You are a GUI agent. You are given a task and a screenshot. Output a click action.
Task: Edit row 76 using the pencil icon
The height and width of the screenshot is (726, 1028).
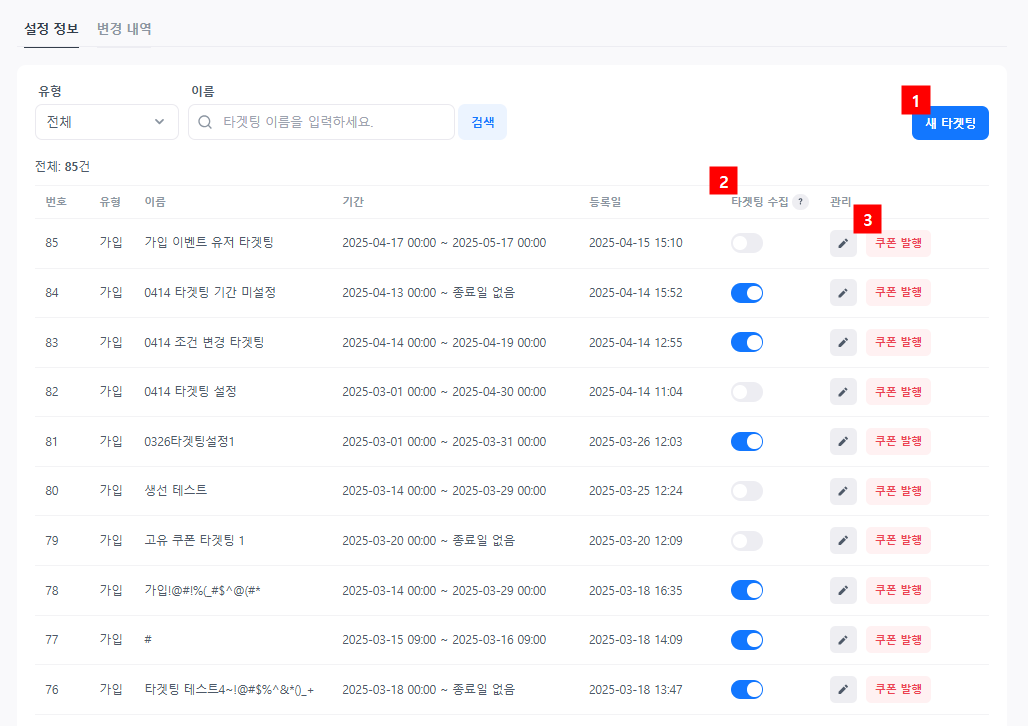843,689
